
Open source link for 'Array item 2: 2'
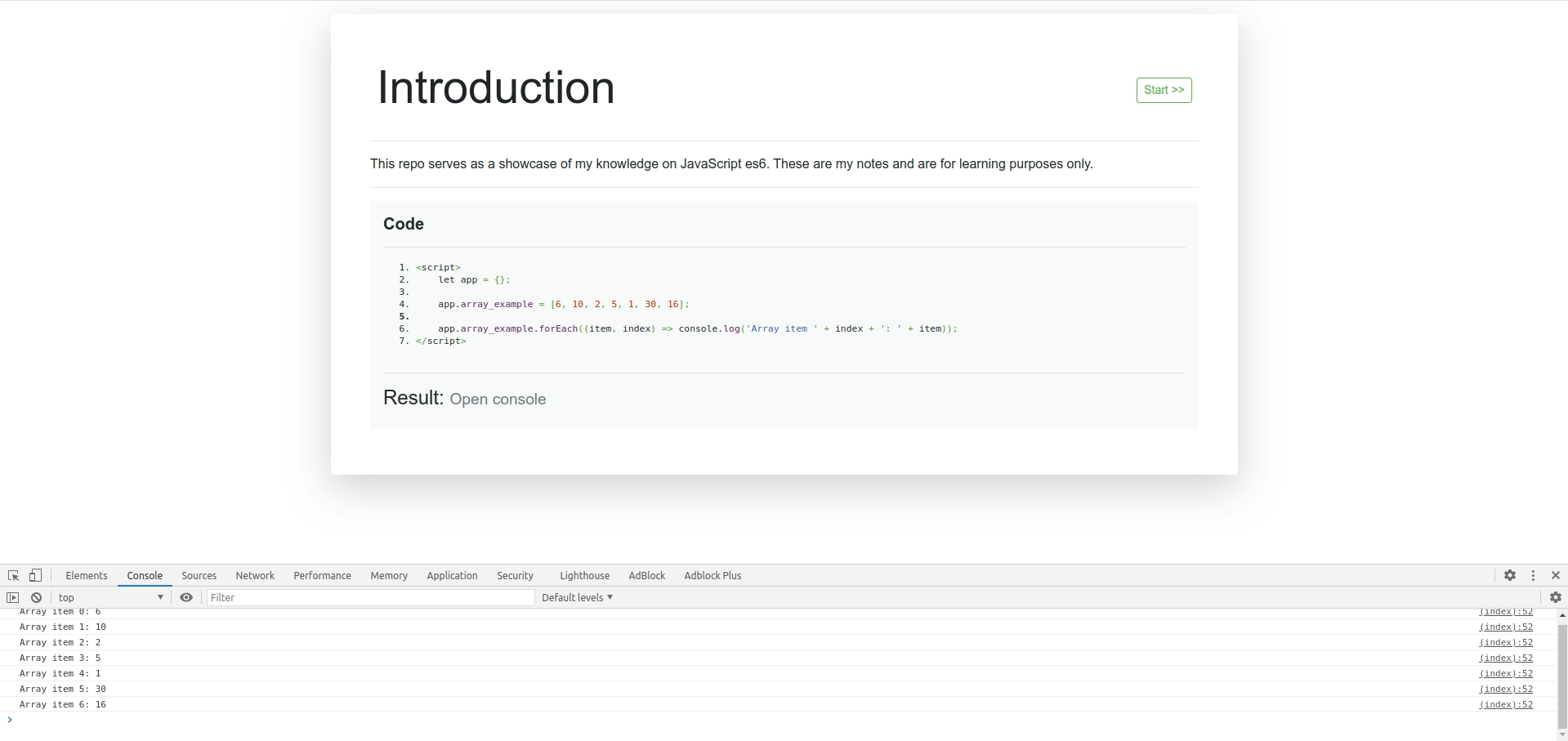(1506, 643)
